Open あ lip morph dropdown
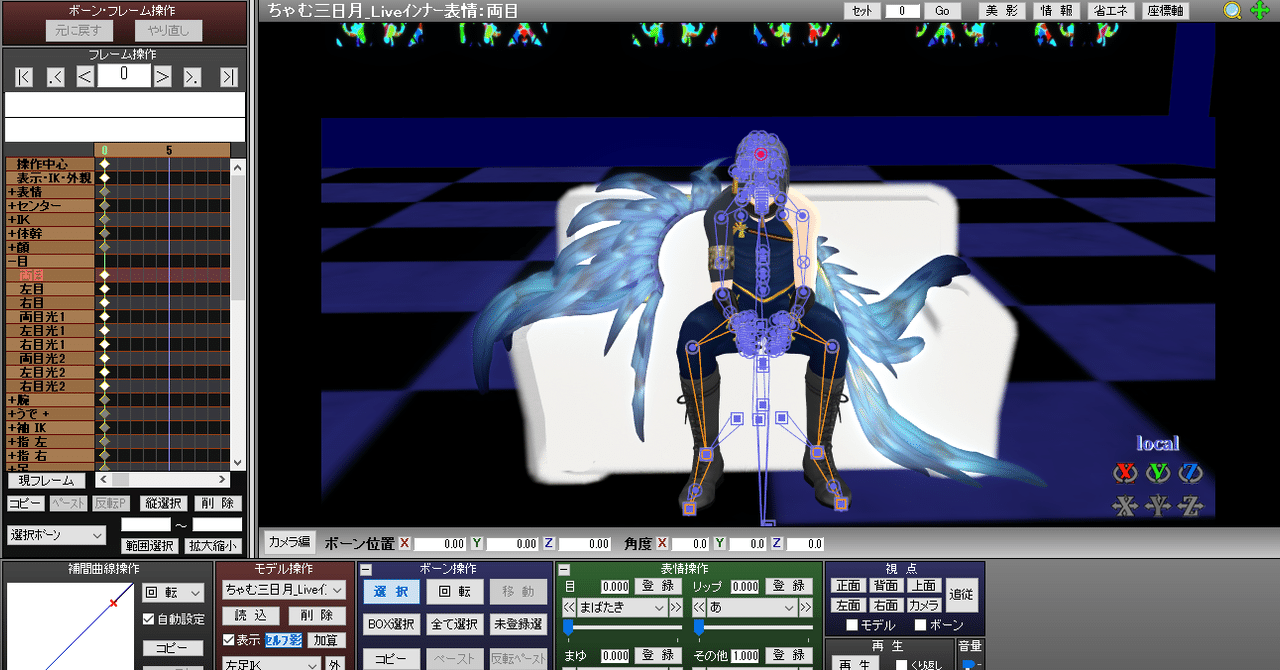The image size is (1280, 670). pos(752,607)
